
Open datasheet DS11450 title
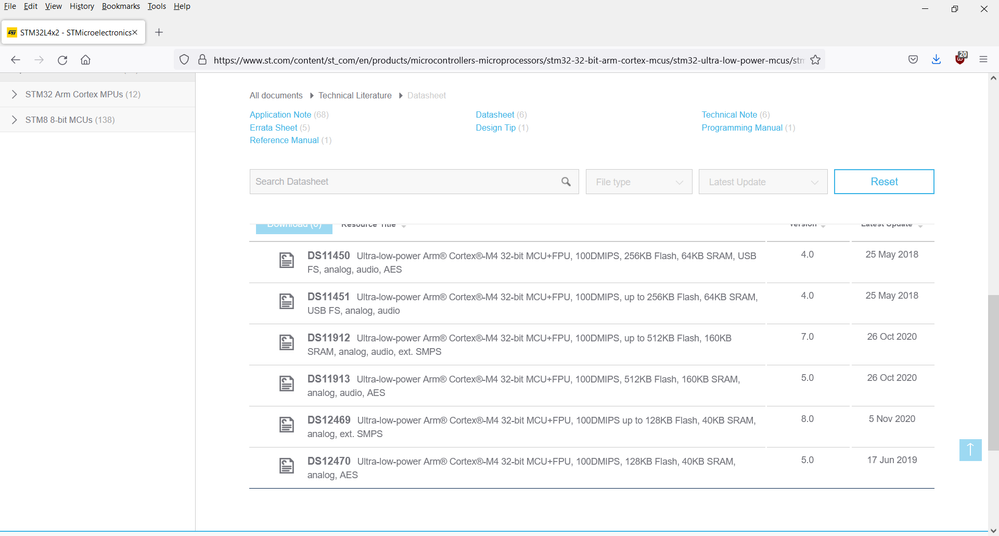tap(329, 256)
